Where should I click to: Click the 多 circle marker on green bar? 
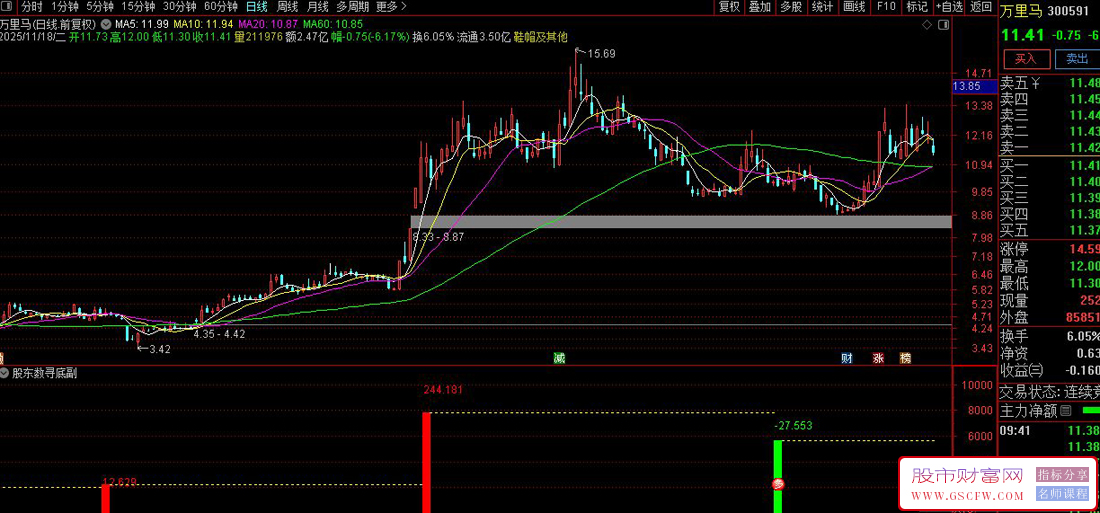777,484
